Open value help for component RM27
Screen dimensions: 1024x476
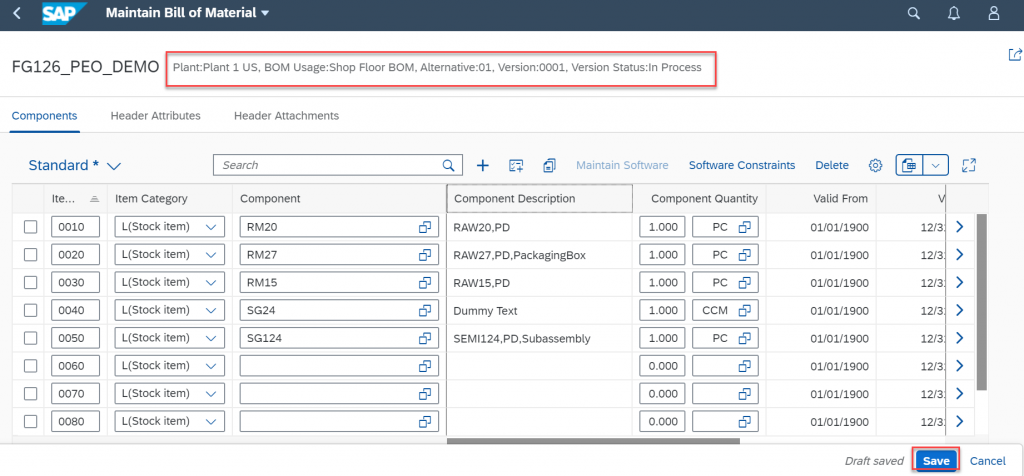425,255
